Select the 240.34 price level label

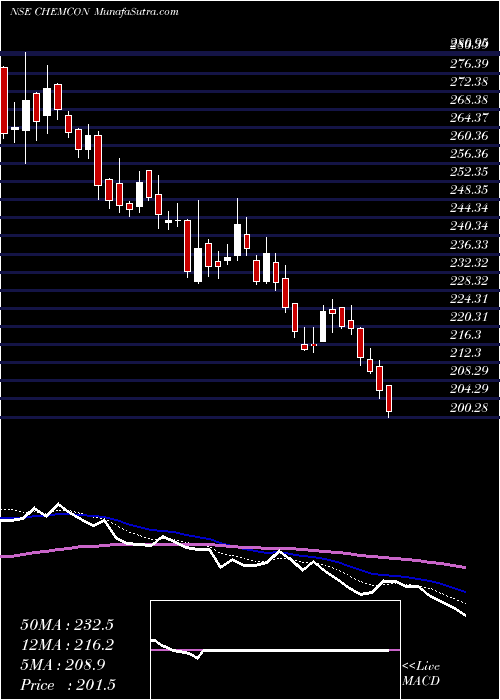[x=468, y=226]
